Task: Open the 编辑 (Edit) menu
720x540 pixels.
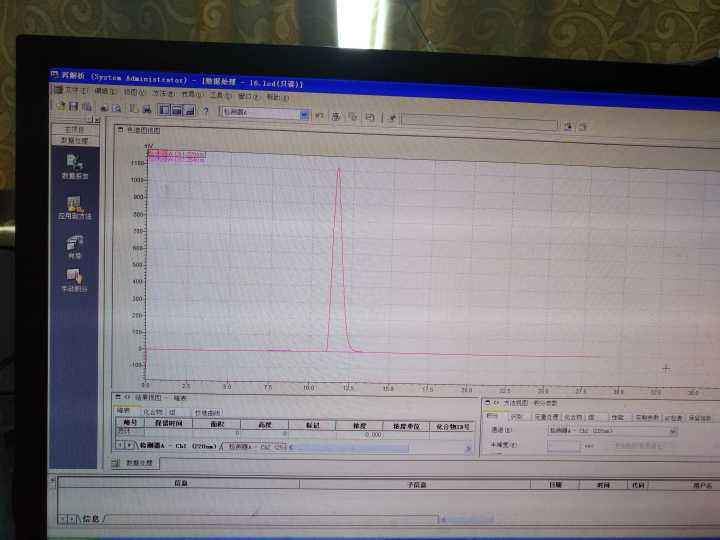Action: point(105,91)
